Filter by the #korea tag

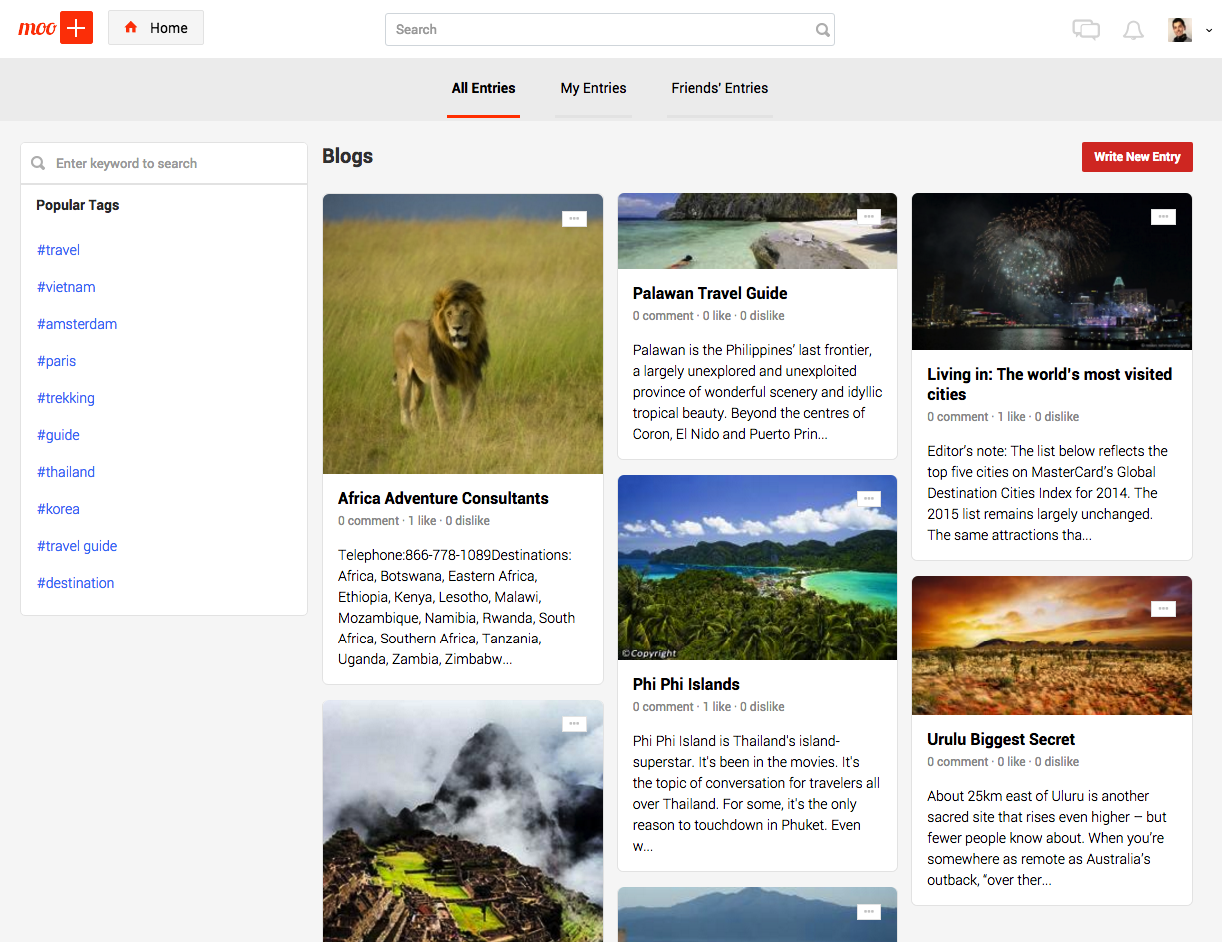tap(58, 509)
